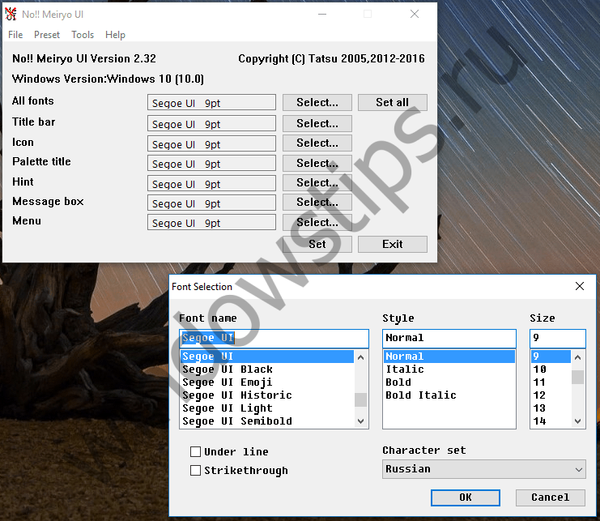Click Select... for All fonts
This screenshot has height=521, width=600.
(x=317, y=103)
